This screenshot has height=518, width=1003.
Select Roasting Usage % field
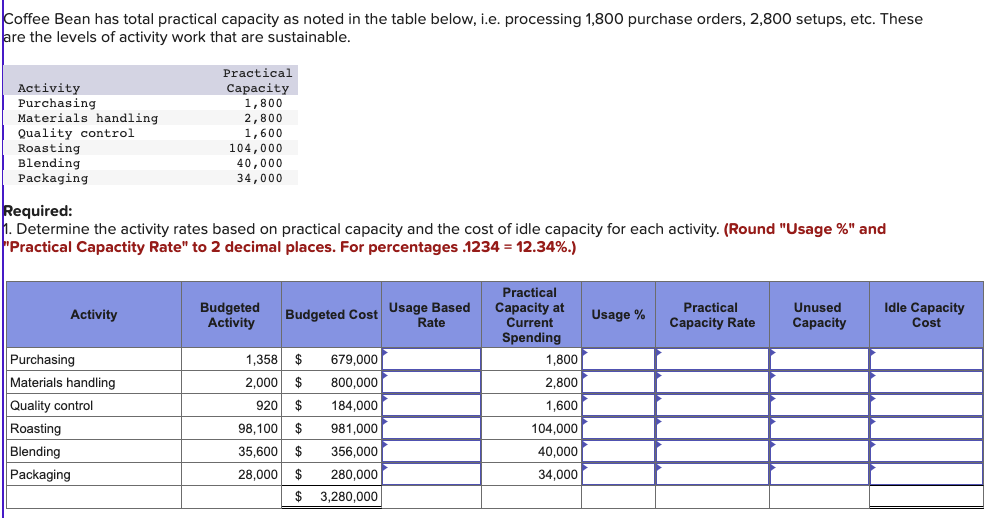coord(619,428)
